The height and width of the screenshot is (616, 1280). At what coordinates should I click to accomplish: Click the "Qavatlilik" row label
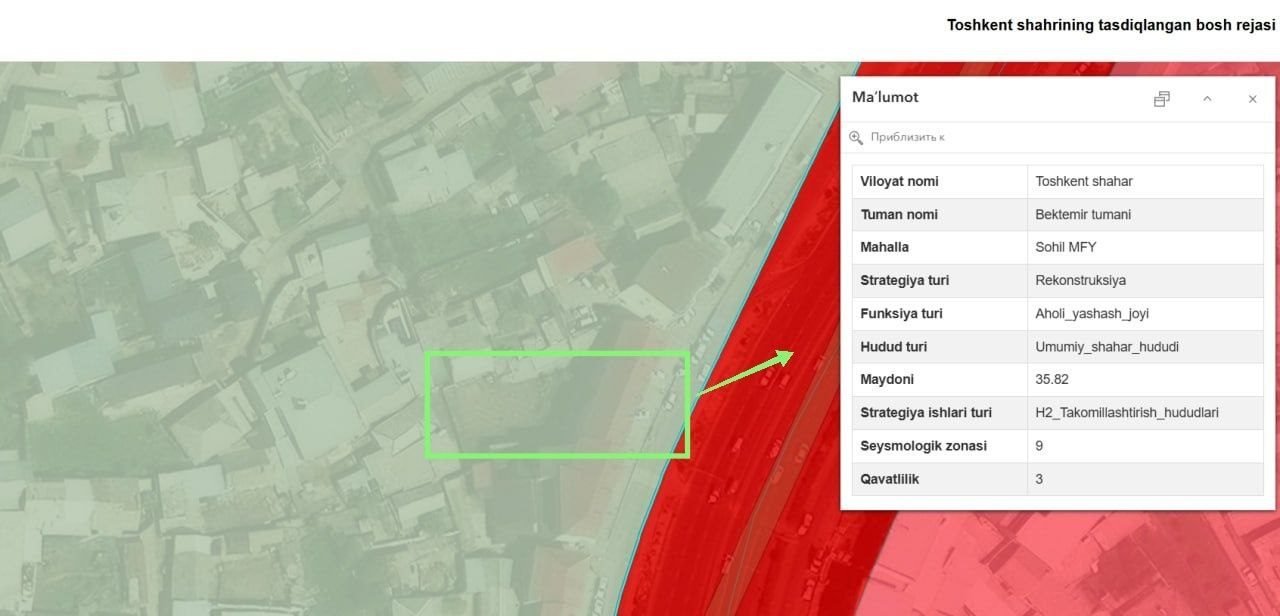pyautogui.click(x=890, y=478)
